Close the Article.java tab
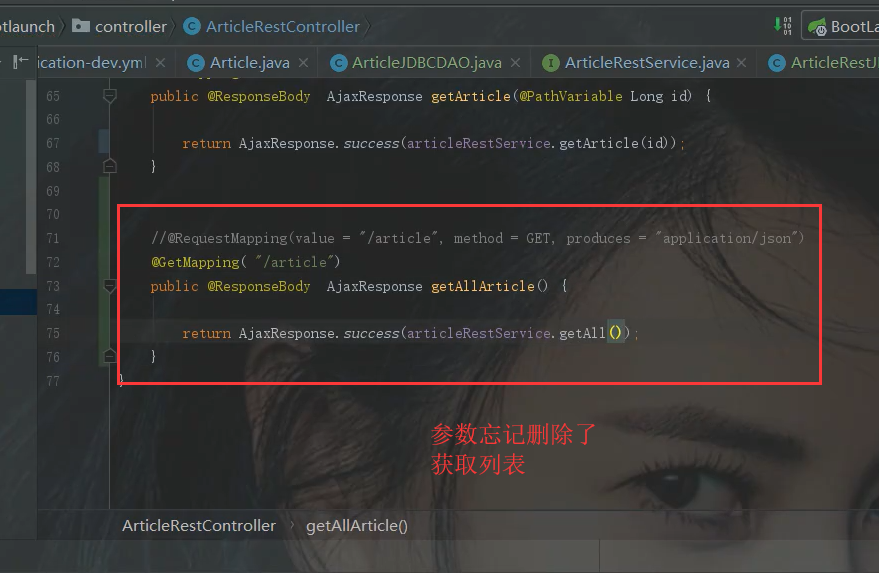The width and height of the screenshot is (879, 573). coord(303,63)
